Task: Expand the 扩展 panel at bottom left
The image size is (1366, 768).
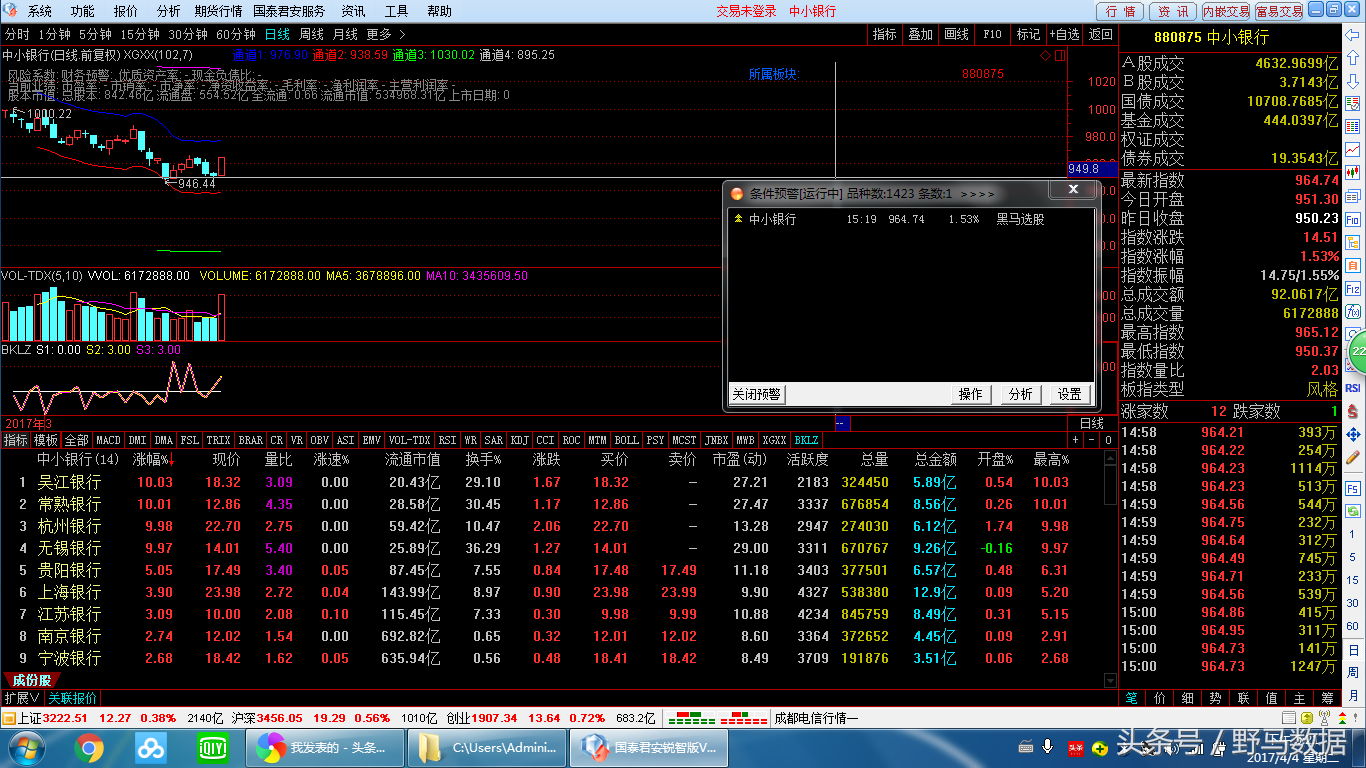Action: [x=22, y=698]
